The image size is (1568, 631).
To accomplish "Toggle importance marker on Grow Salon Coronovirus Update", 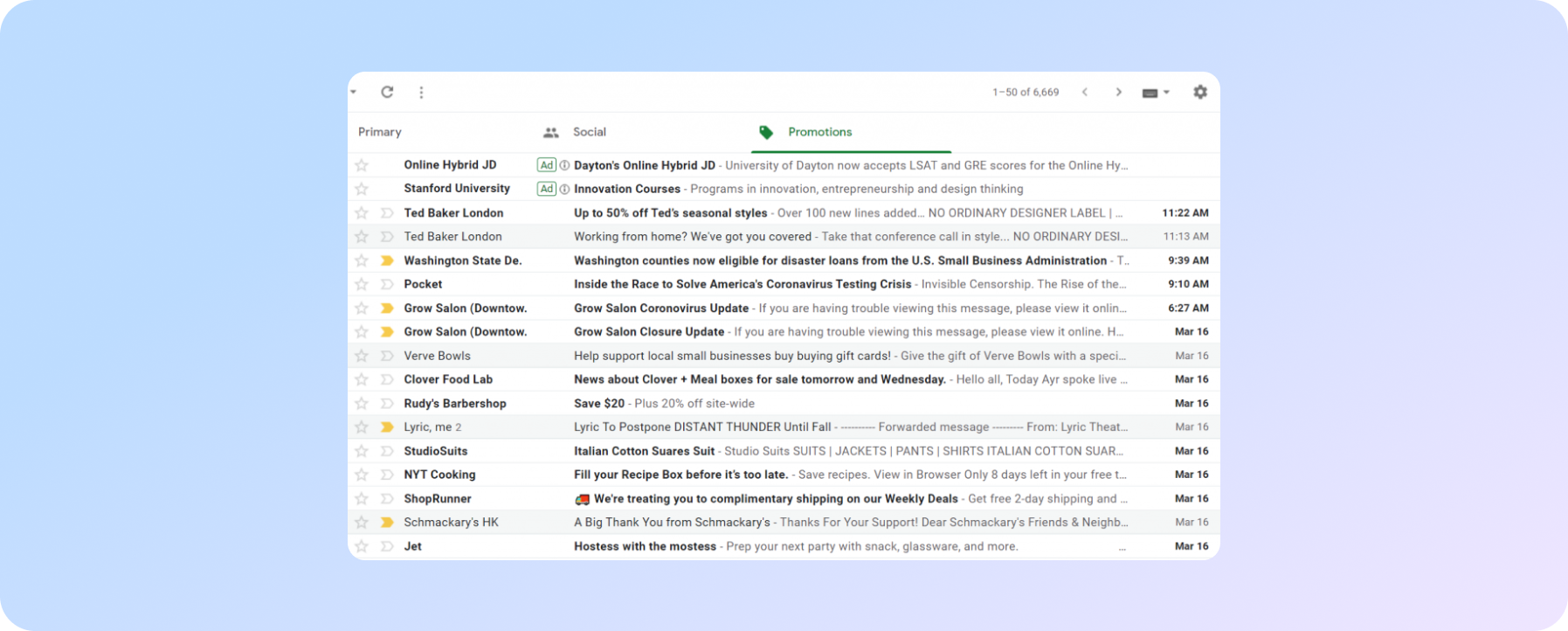I will (387, 308).
